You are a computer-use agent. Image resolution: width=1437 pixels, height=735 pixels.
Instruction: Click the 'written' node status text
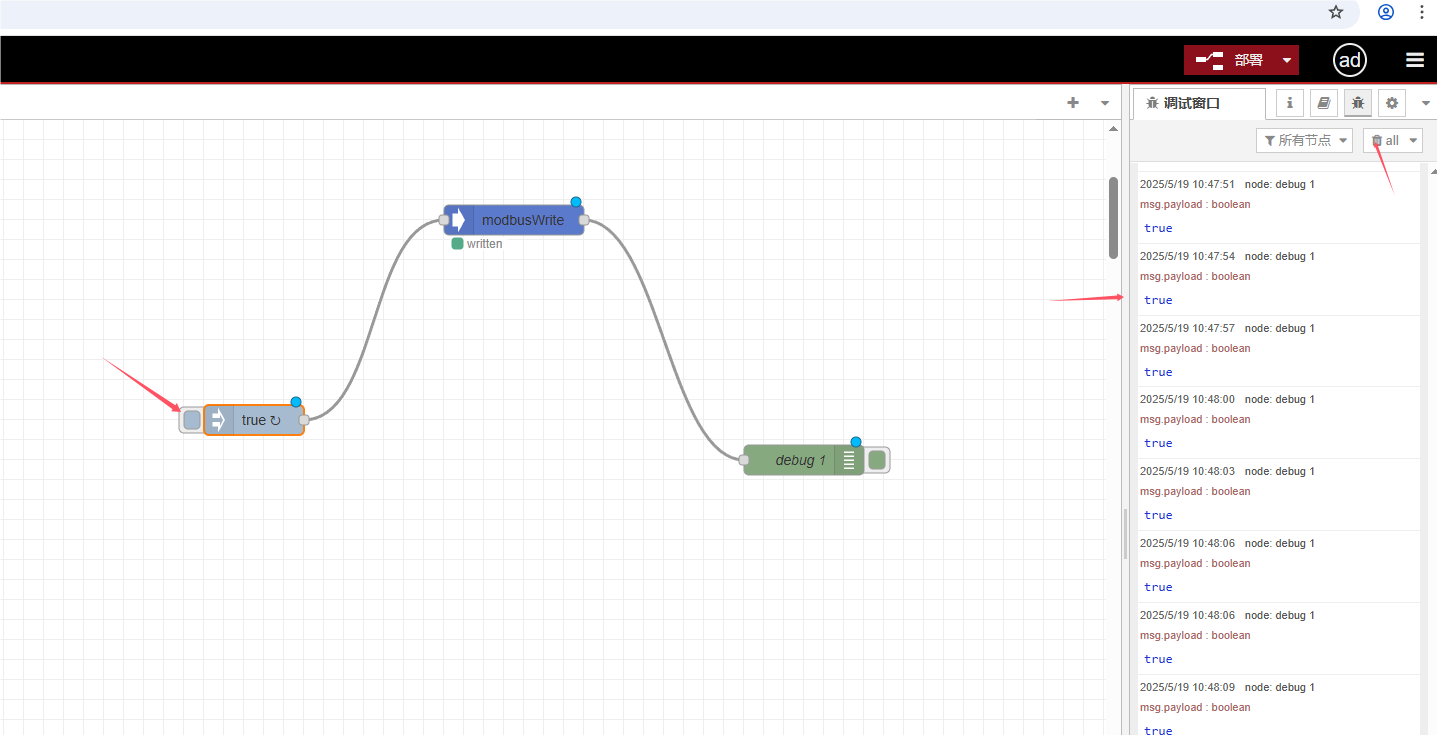(x=484, y=244)
